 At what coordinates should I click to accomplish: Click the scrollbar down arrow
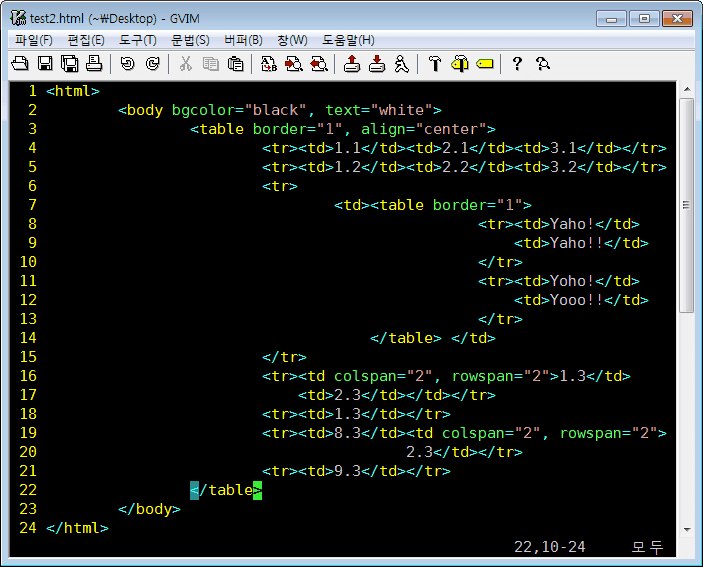687,530
